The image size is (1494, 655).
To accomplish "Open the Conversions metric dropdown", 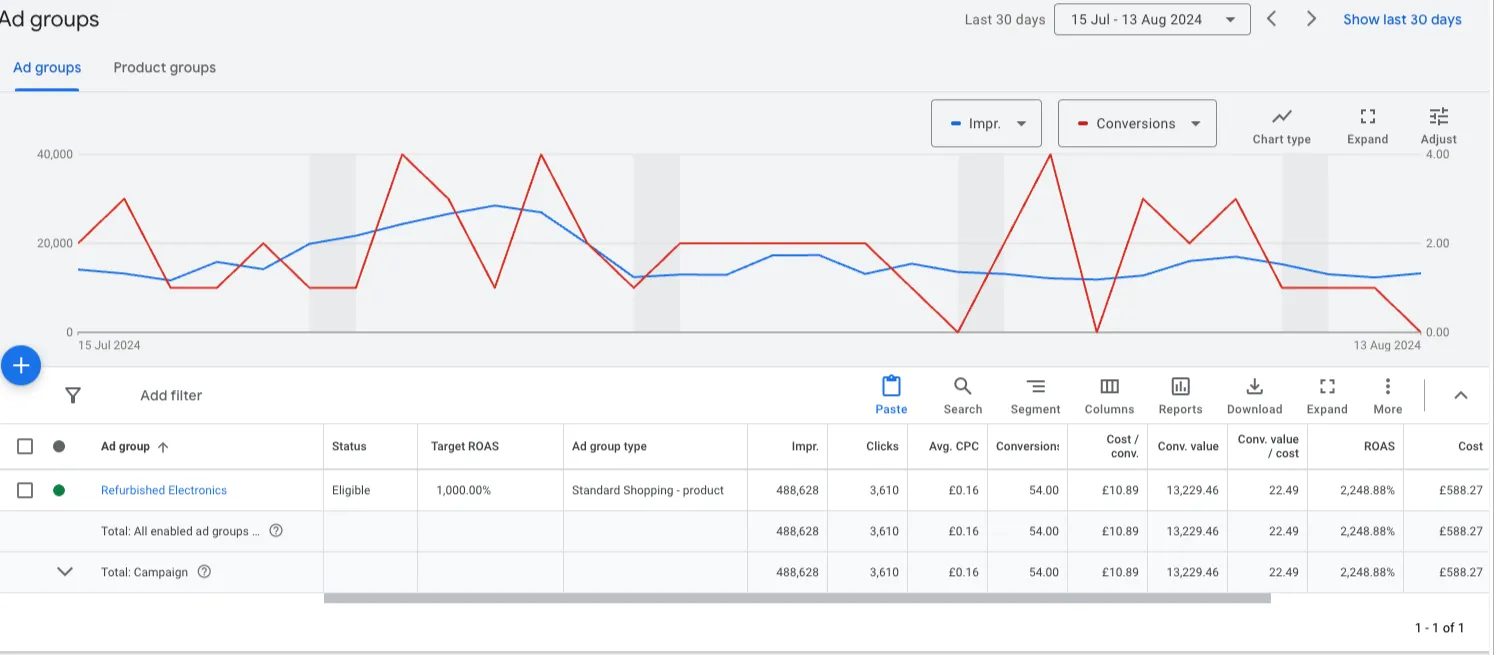I will [x=1137, y=124].
